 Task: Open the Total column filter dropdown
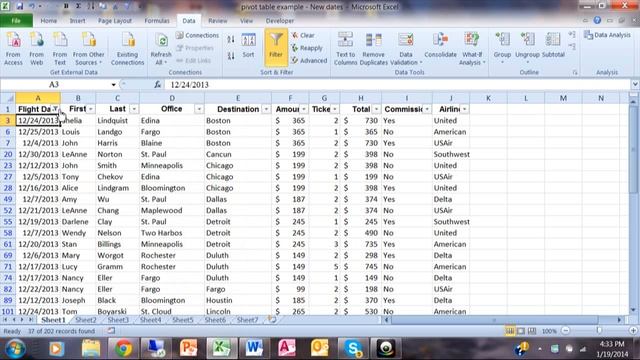click(x=376, y=109)
